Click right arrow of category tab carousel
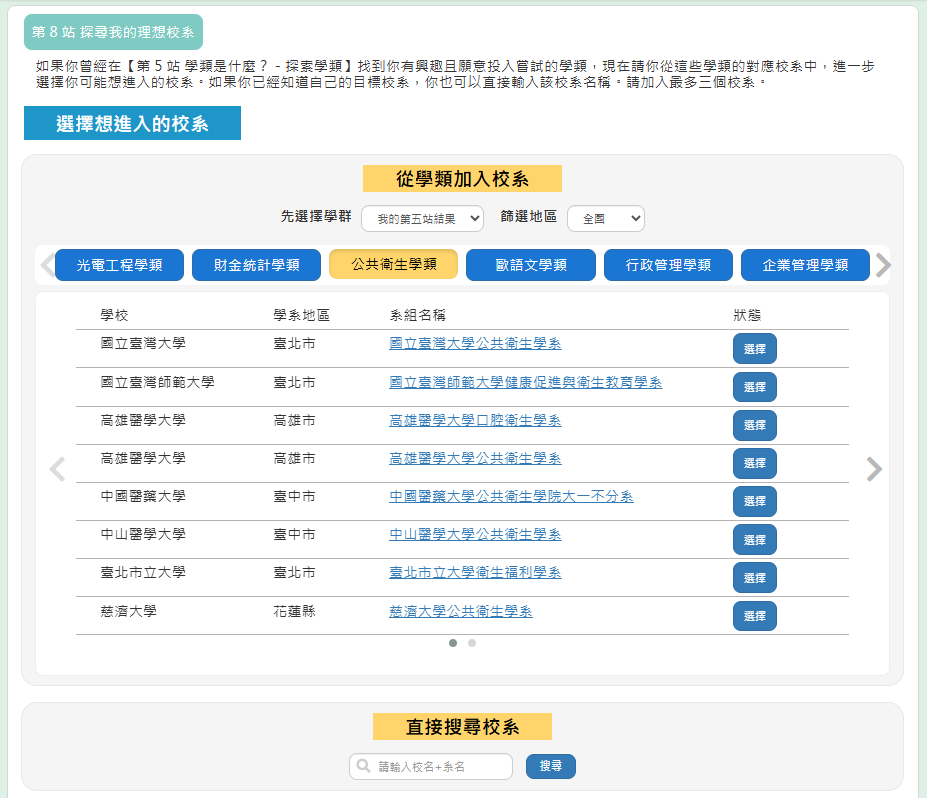Viewport: 927px width, 798px height. 882,265
